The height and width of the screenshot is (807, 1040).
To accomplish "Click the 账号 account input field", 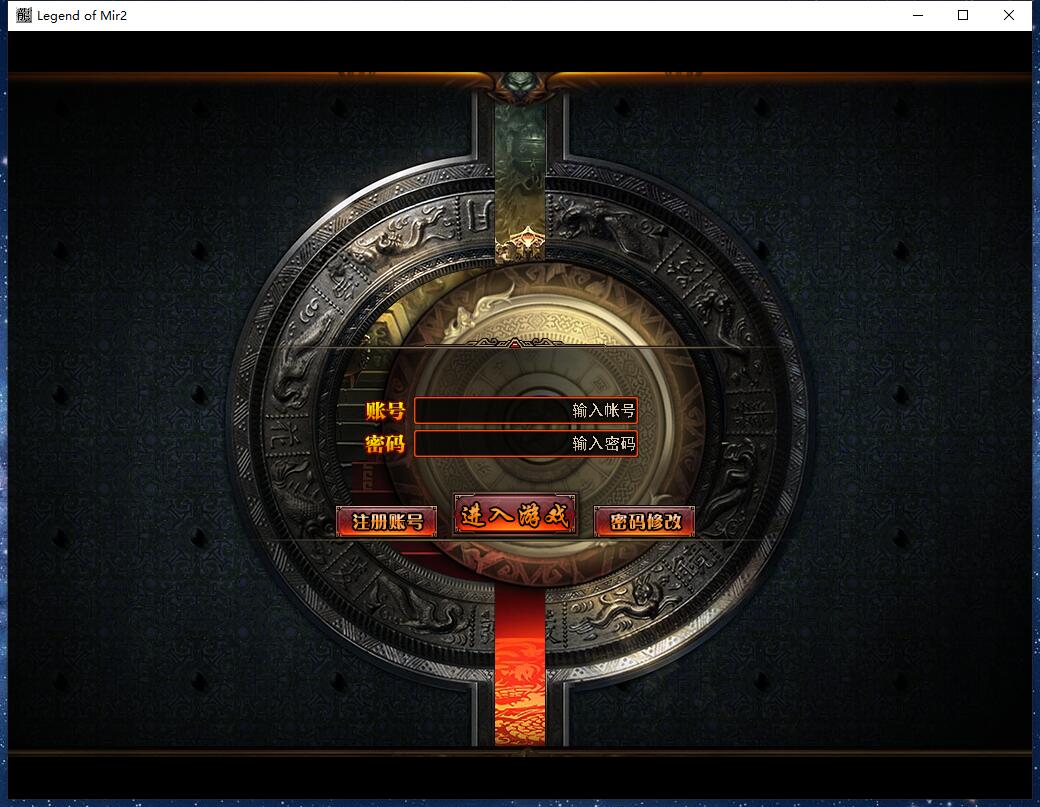I will [x=526, y=410].
